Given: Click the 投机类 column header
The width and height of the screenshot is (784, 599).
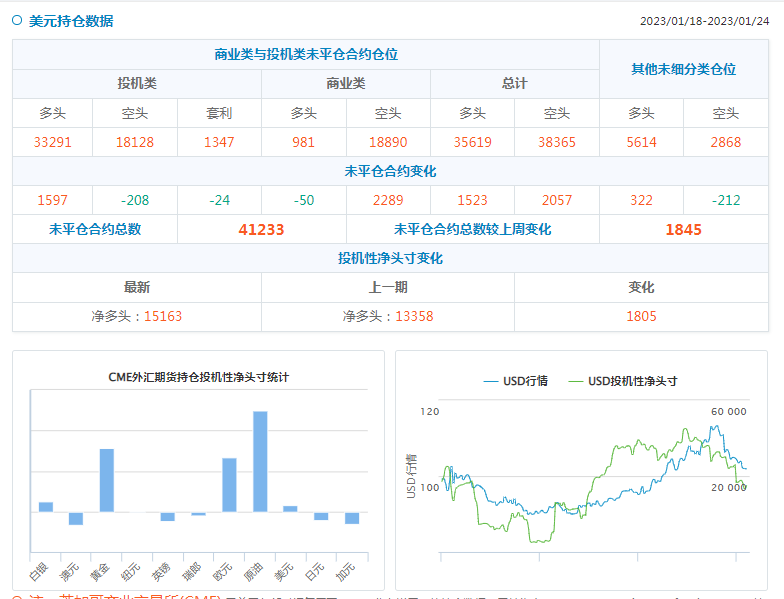Looking at the screenshot, I should pyautogui.click(x=137, y=84).
